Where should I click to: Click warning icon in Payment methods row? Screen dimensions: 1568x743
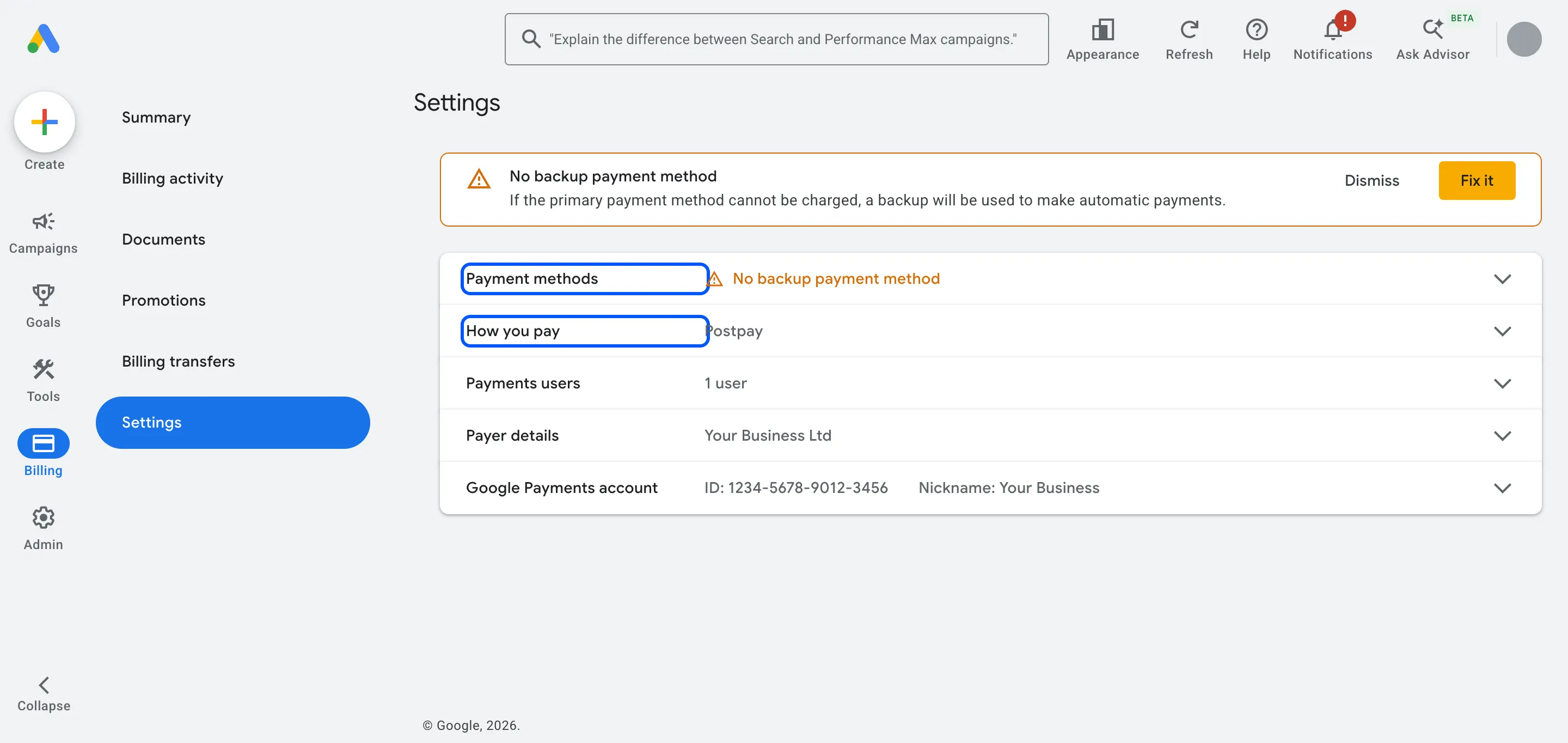[x=715, y=279]
